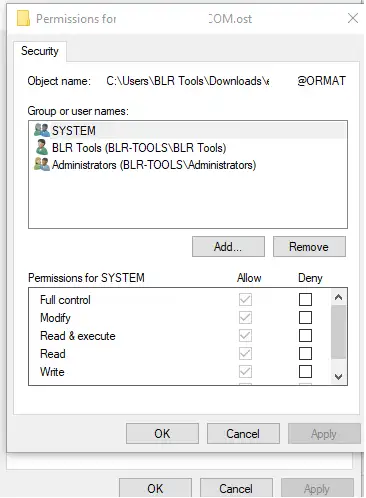Click OK in the Permissions dialog

[x=162, y=434]
